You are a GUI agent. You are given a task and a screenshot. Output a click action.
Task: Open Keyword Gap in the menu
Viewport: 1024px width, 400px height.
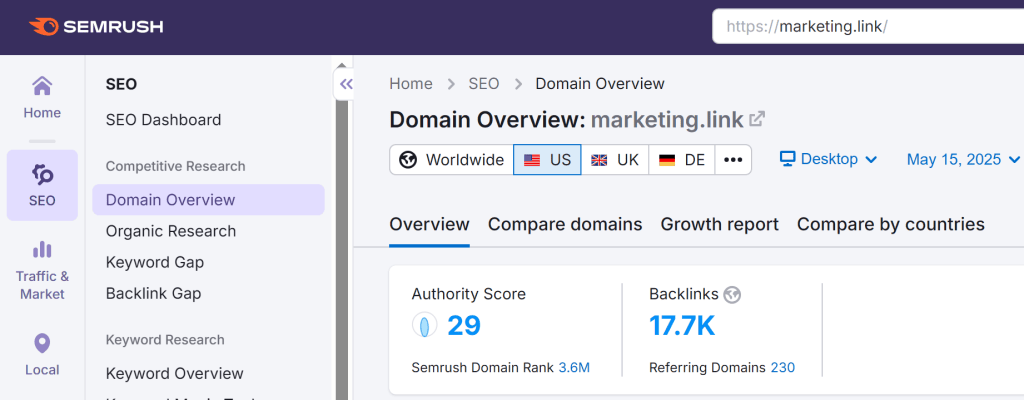pyautogui.click(x=155, y=262)
